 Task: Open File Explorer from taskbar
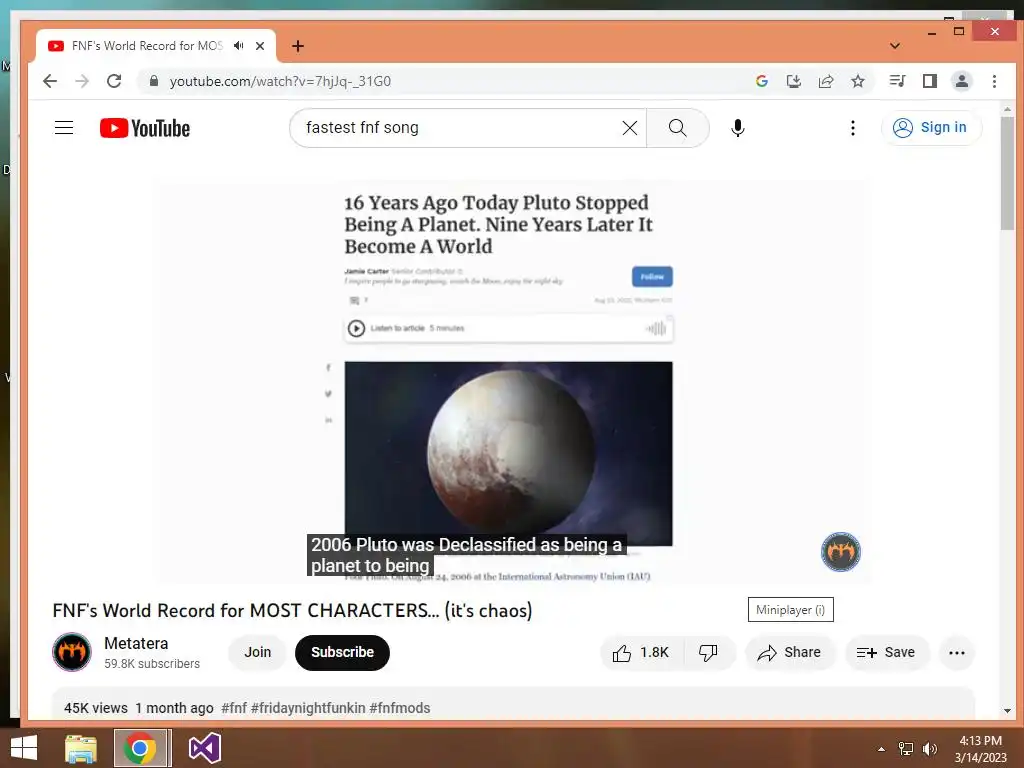pos(81,748)
